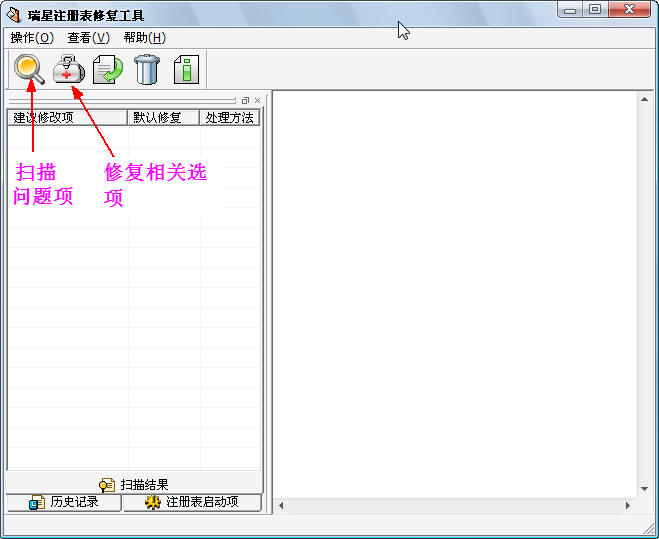Click the restore document toolbar icon
The image size is (659, 539).
point(108,70)
